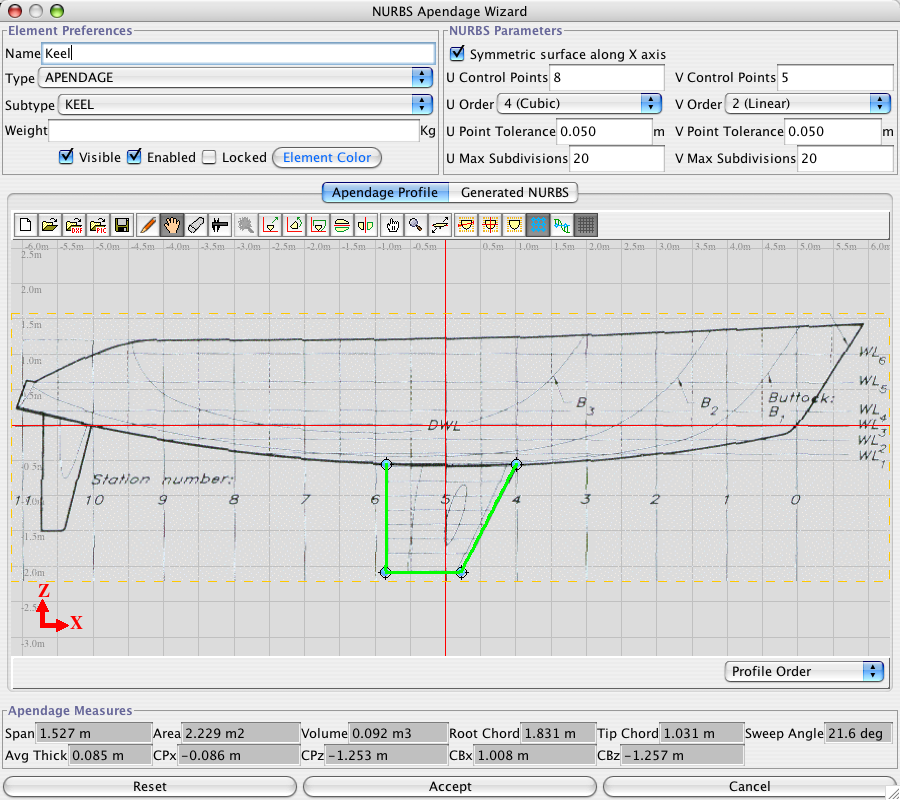Open file using the folder icon

click(50, 225)
